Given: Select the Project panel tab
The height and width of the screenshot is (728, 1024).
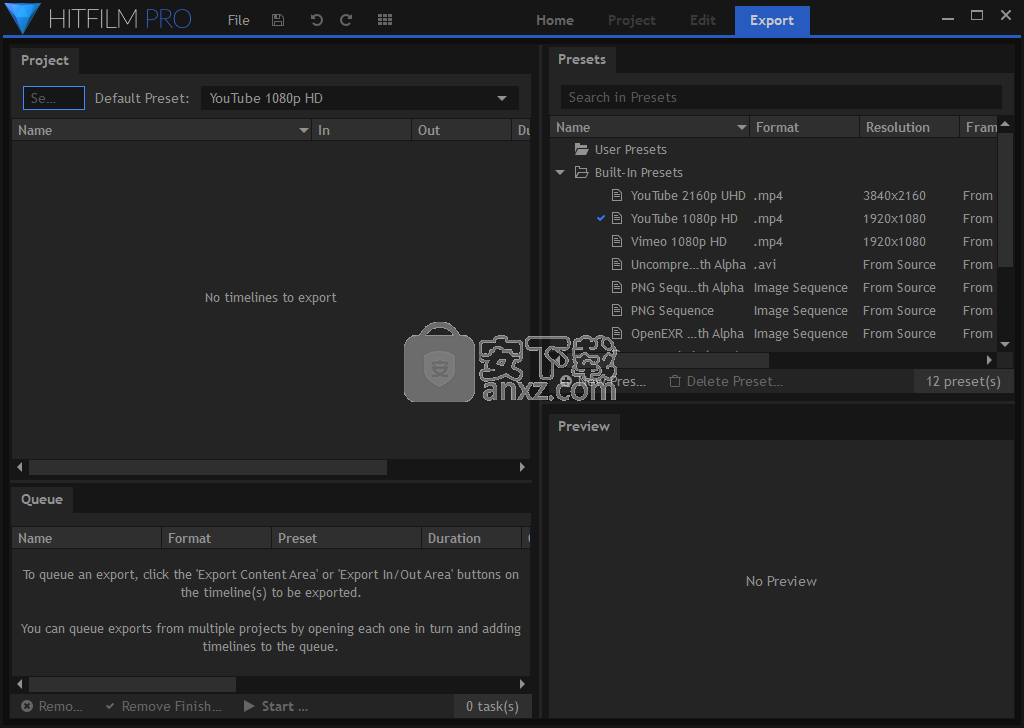Looking at the screenshot, I should (44, 60).
